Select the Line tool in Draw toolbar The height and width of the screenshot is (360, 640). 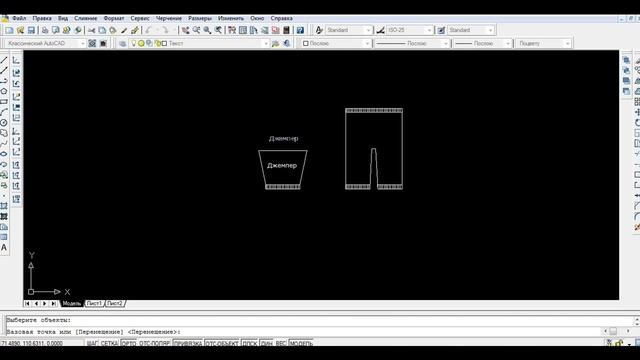[x=4, y=60]
